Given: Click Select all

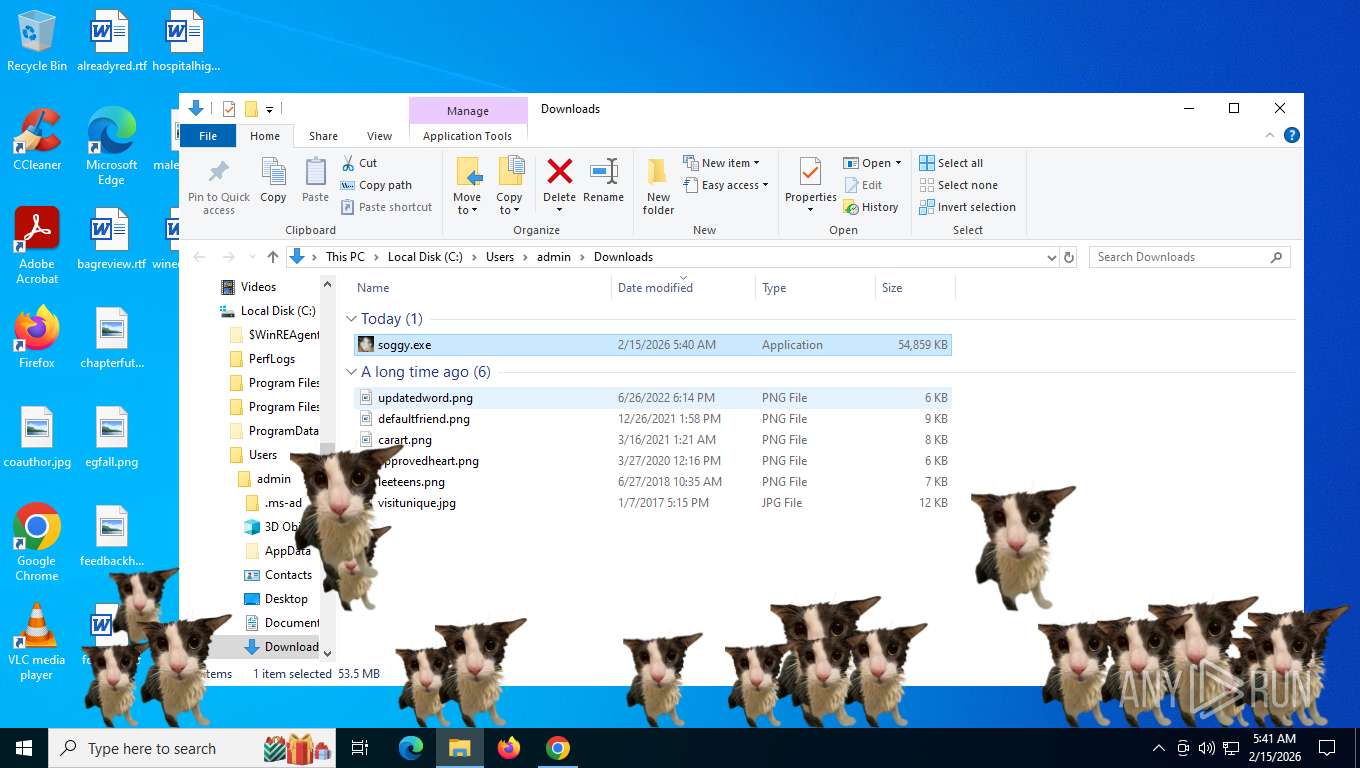Looking at the screenshot, I should (951, 163).
